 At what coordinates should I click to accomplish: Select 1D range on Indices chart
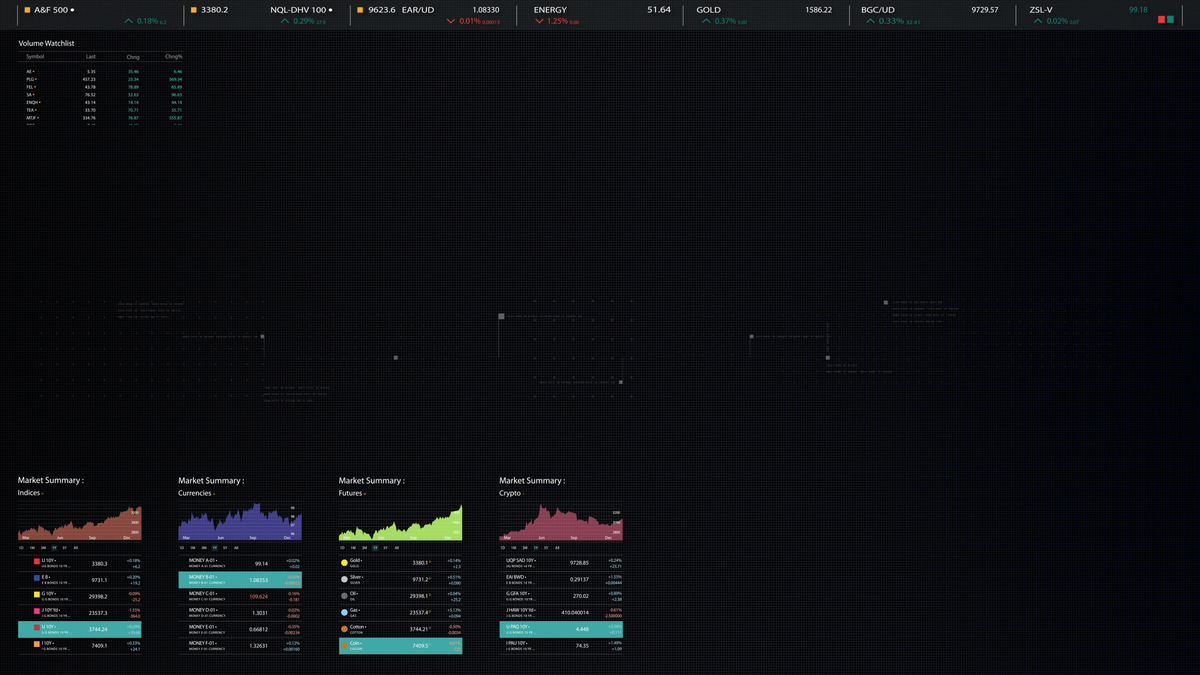(x=21, y=548)
